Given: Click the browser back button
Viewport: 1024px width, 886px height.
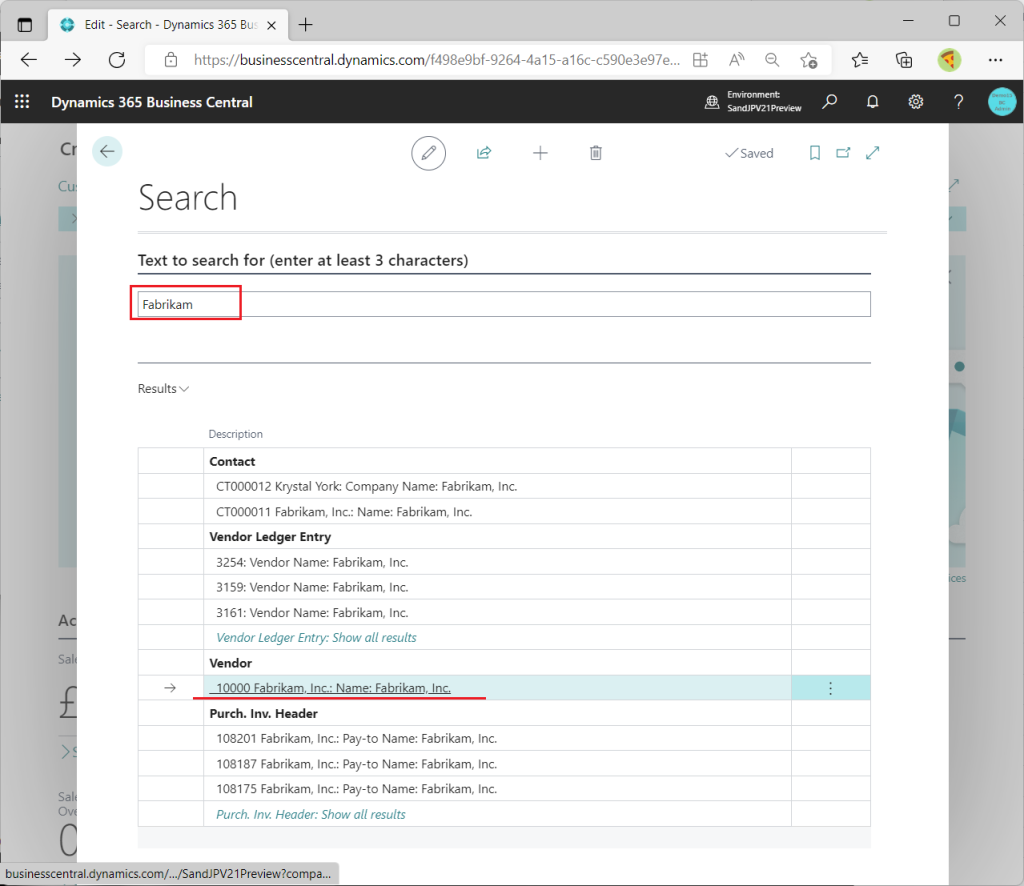Looking at the screenshot, I should pos(29,60).
